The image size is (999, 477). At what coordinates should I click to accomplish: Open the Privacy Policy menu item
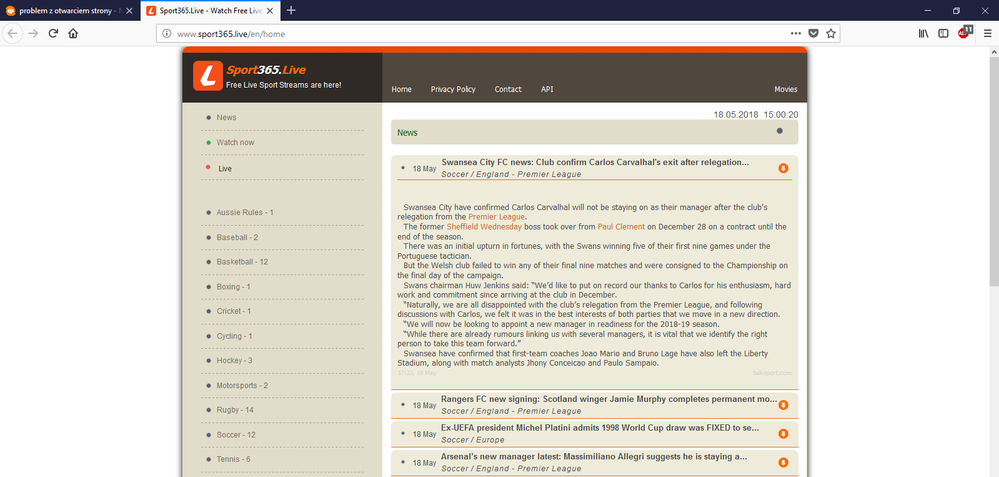(x=453, y=89)
